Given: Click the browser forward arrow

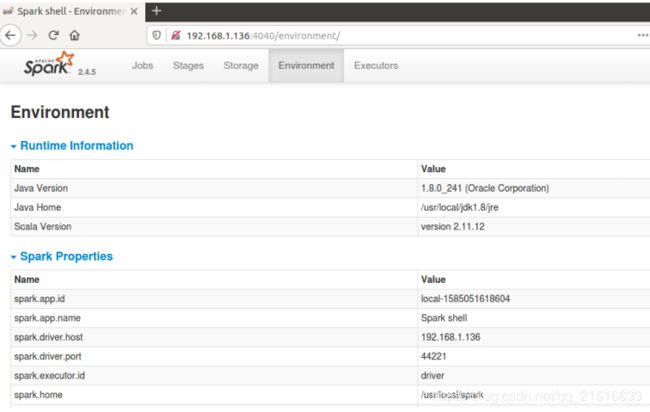Looking at the screenshot, I should [32, 35].
